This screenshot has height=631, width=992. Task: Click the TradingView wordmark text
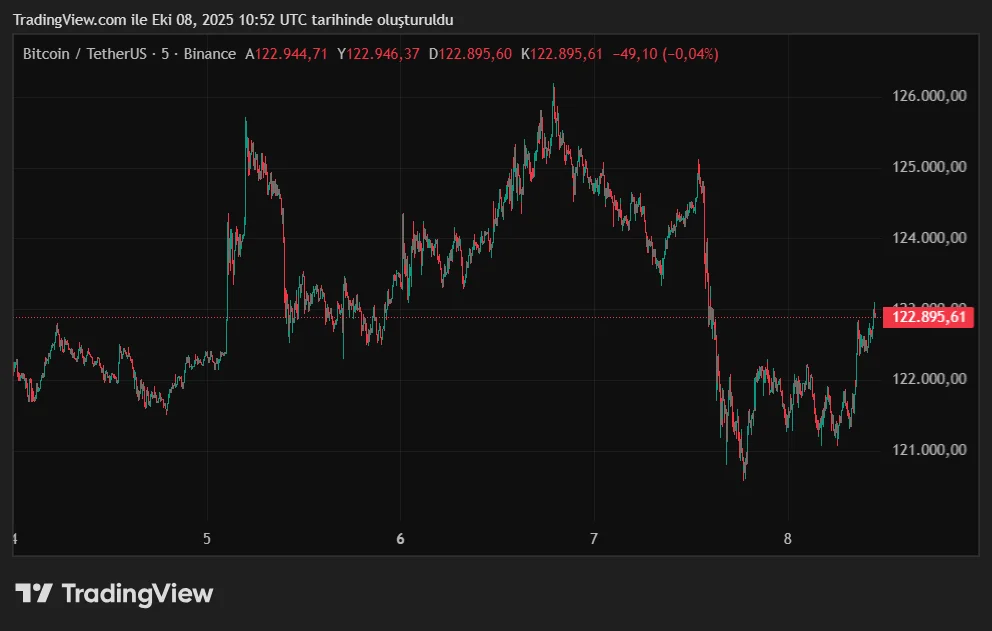click(x=137, y=593)
